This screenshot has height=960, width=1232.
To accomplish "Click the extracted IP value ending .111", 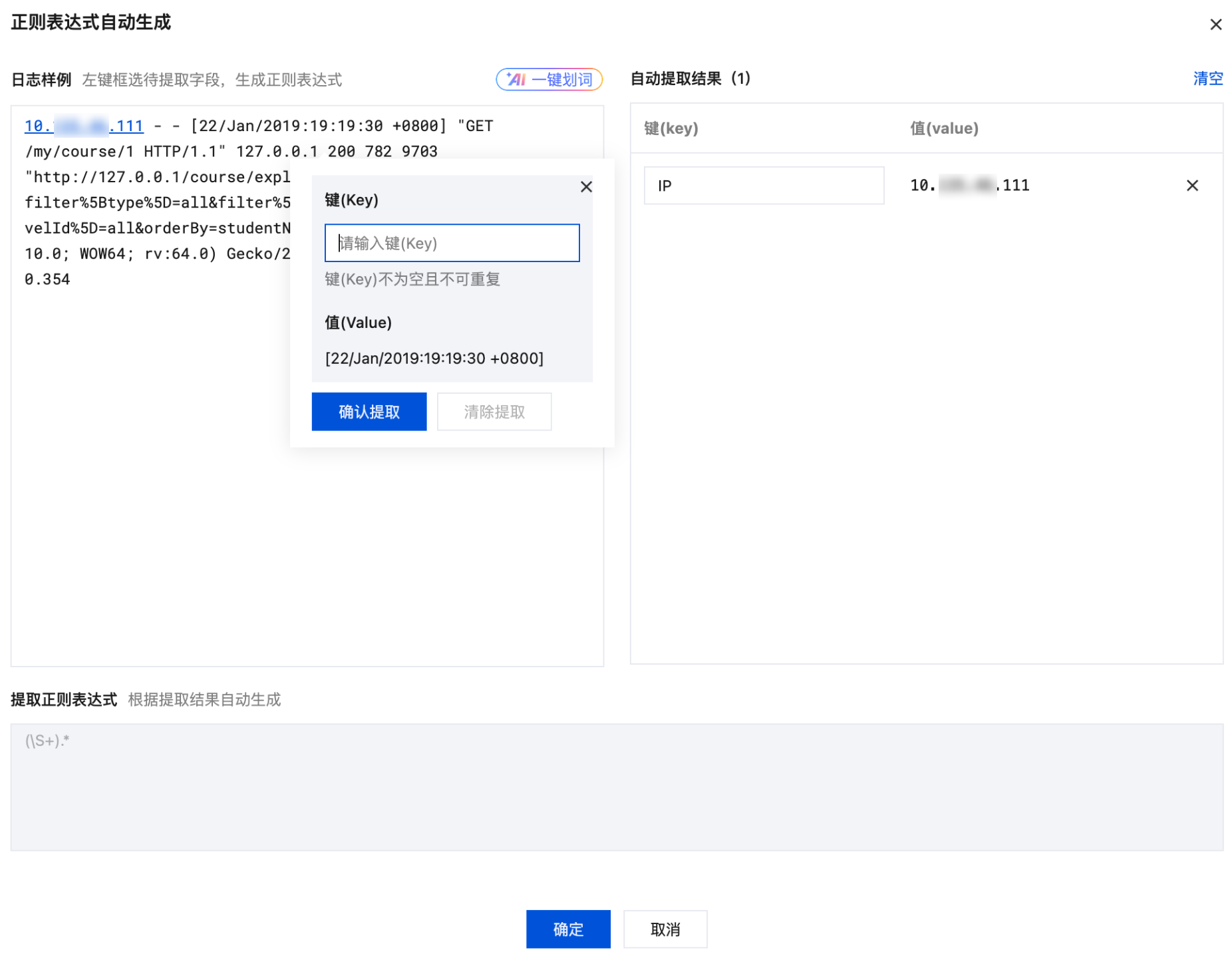I will (969, 186).
